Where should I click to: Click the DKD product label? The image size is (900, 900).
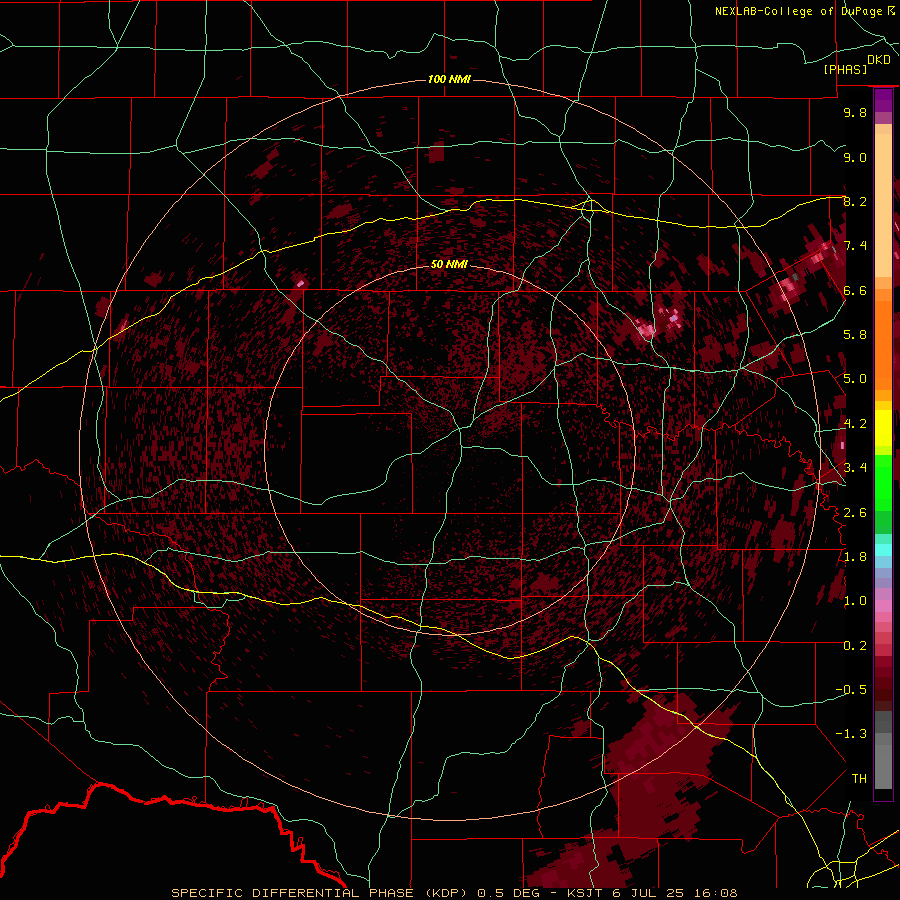(879, 59)
